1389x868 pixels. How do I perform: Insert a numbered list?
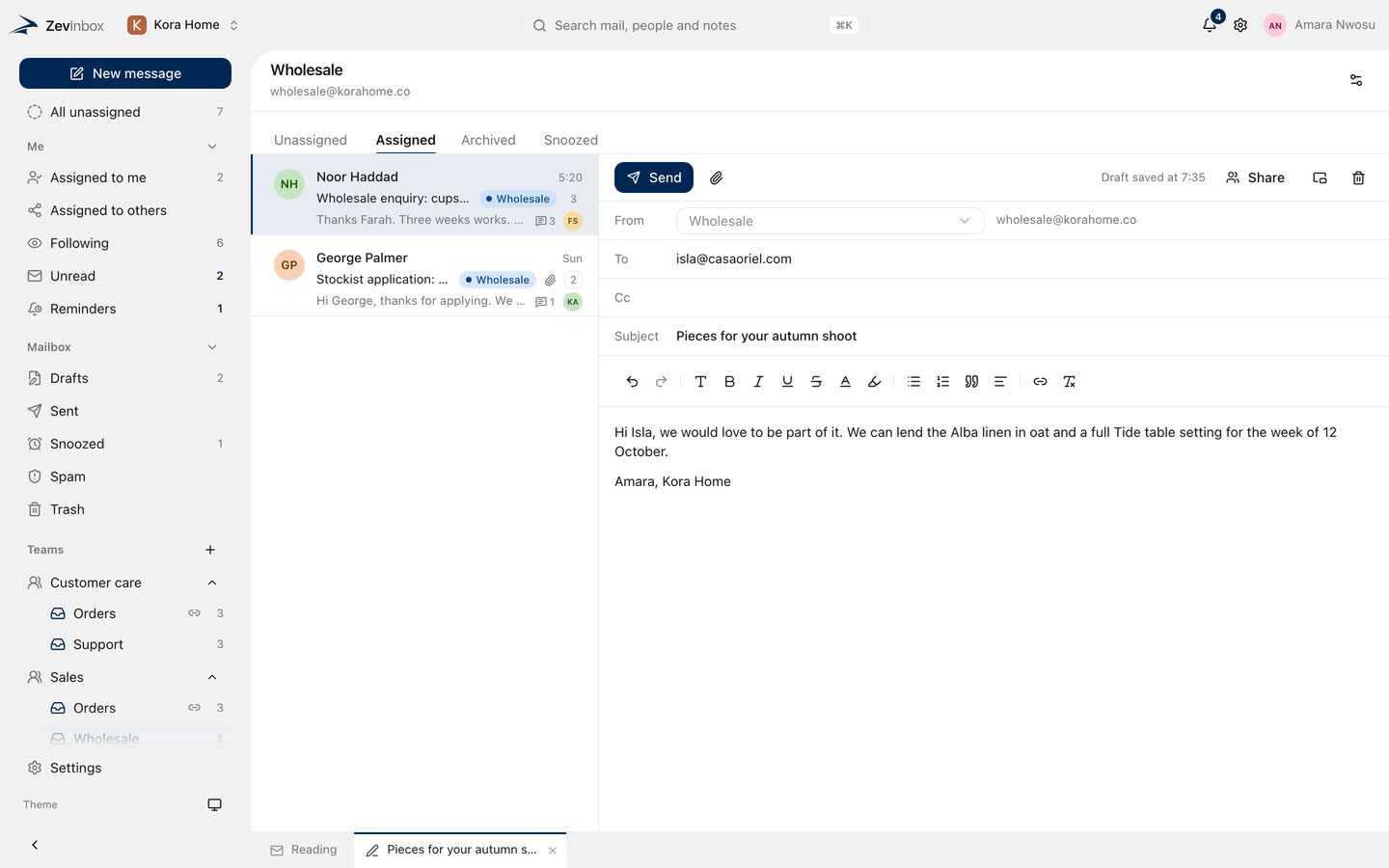(942, 382)
